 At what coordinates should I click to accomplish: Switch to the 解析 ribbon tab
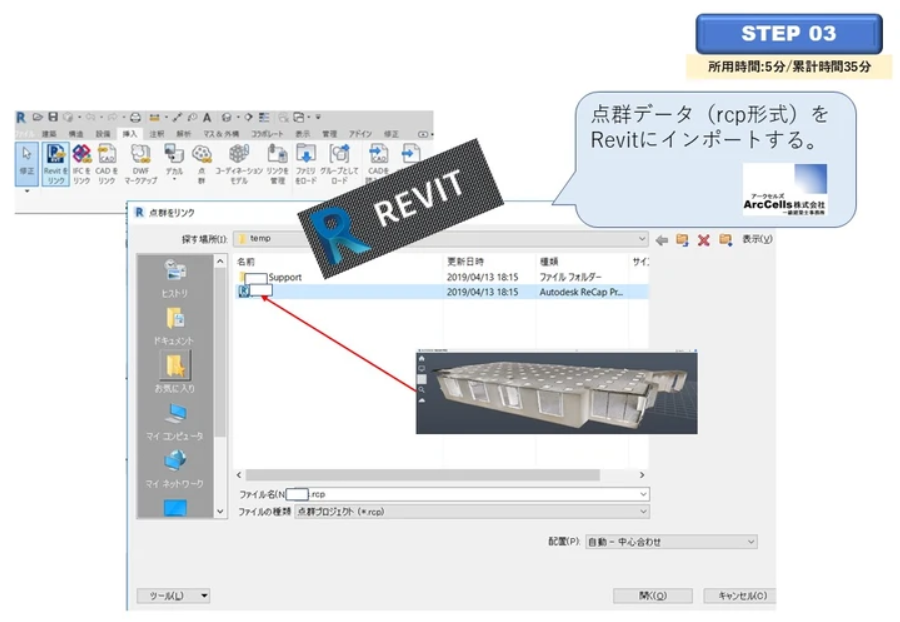(x=184, y=134)
